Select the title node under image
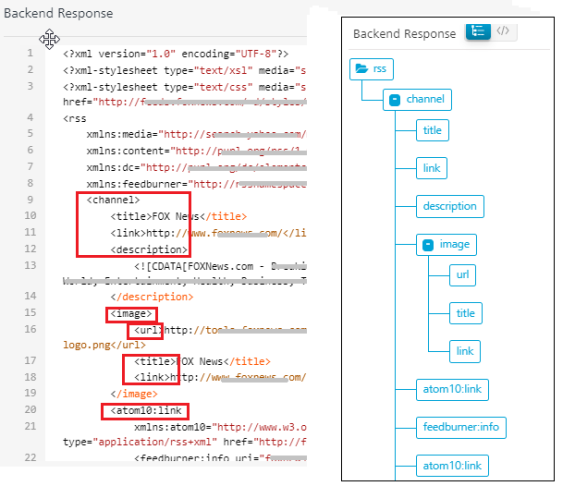Screen dimensions: 575x486 (466, 313)
